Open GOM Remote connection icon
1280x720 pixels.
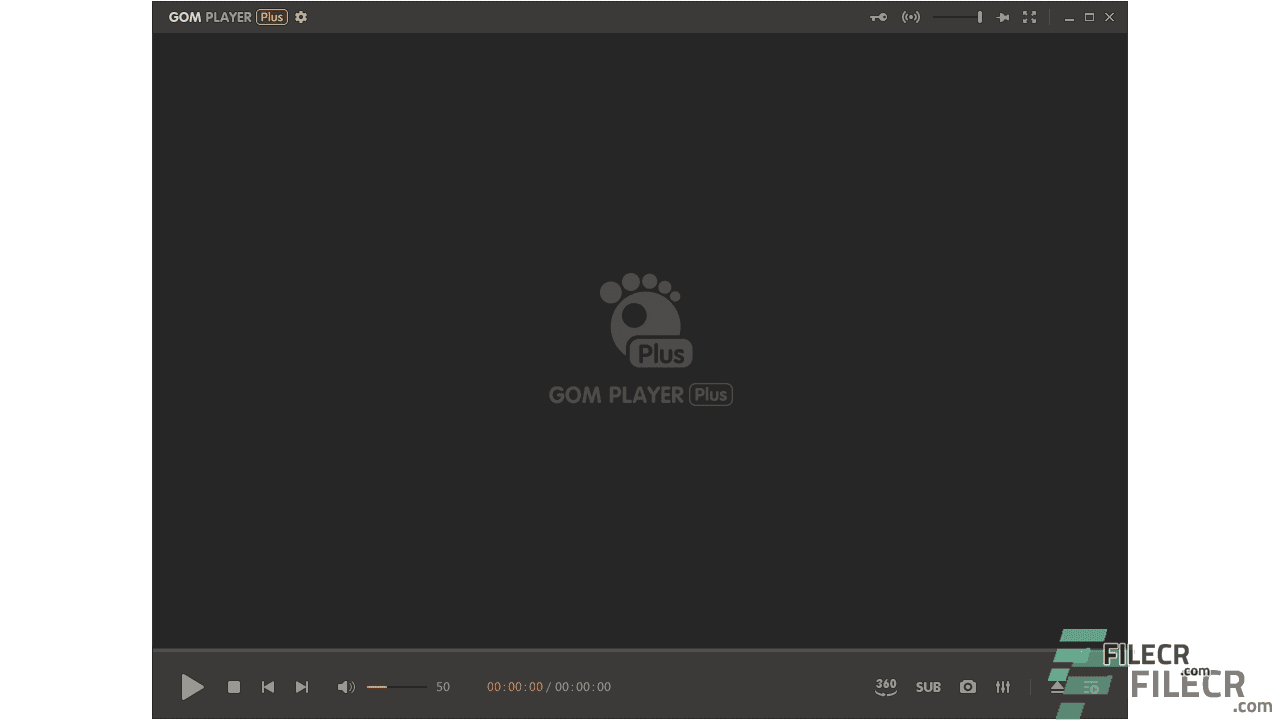910,17
